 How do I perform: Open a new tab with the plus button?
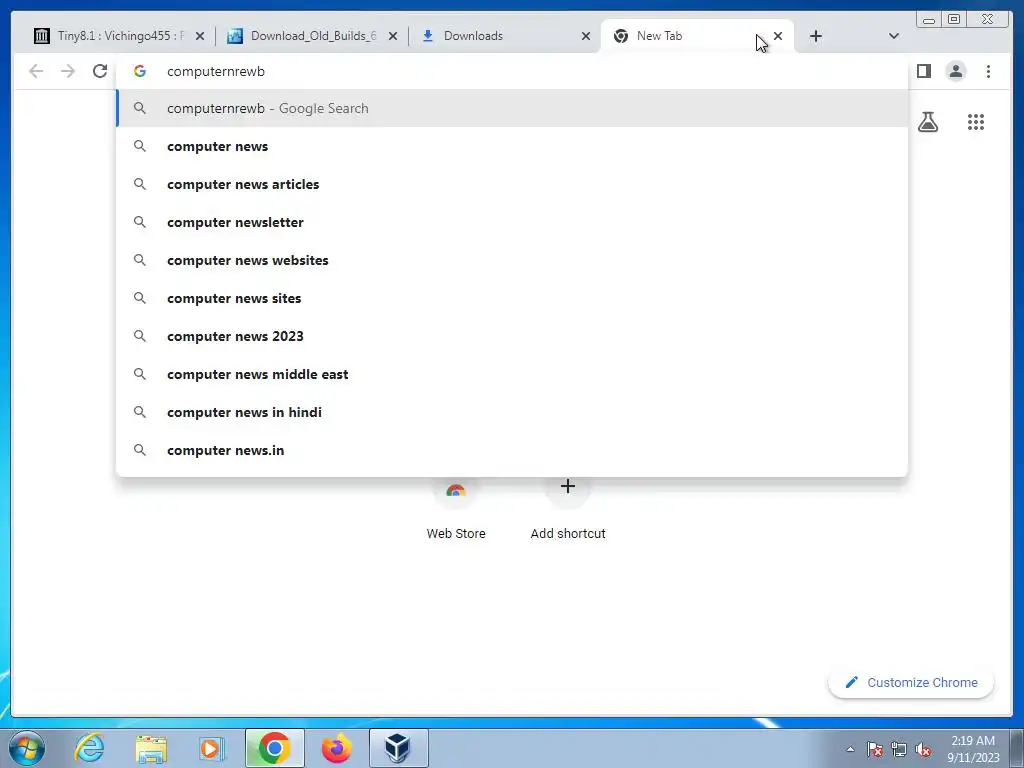click(x=816, y=36)
